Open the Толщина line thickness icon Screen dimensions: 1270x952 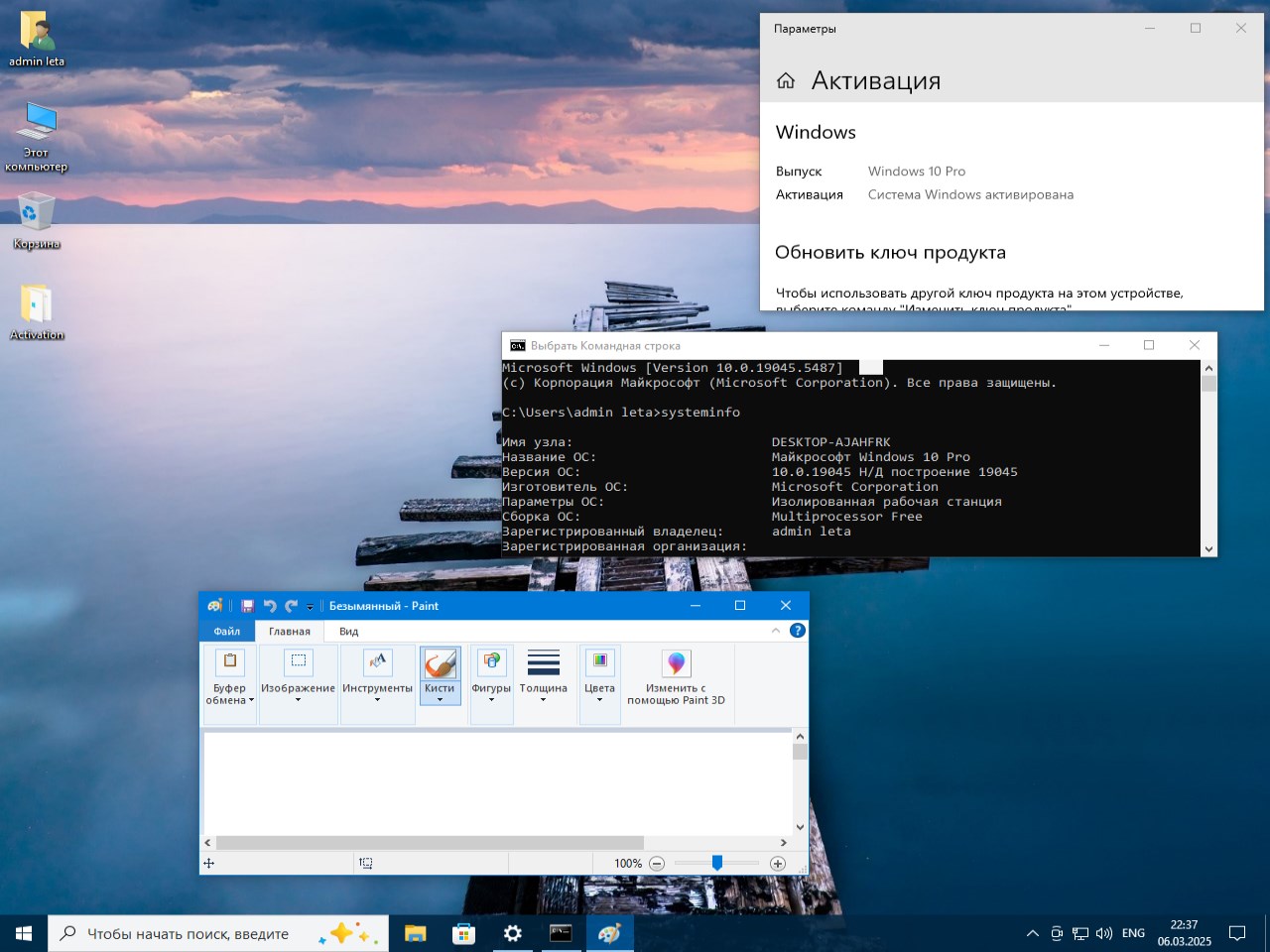pos(543,662)
